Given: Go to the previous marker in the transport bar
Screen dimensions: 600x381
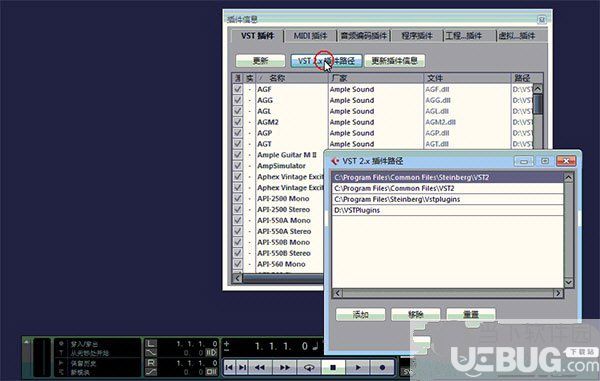Looking at the screenshot, I should click(x=229, y=367).
